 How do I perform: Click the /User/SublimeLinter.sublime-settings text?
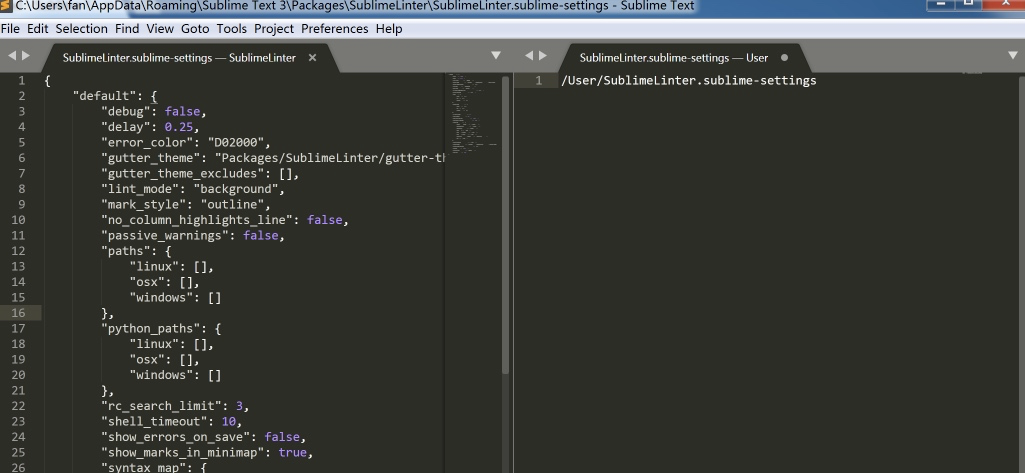pyautogui.click(x=689, y=80)
